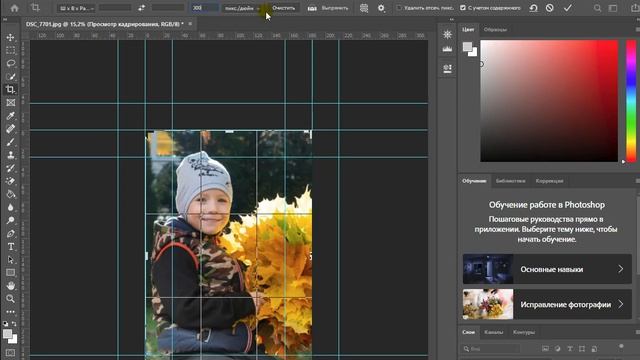Expand the 'Исправление фотографии' chevron
This screenshot has width=640, height=360.
[620, 304]
